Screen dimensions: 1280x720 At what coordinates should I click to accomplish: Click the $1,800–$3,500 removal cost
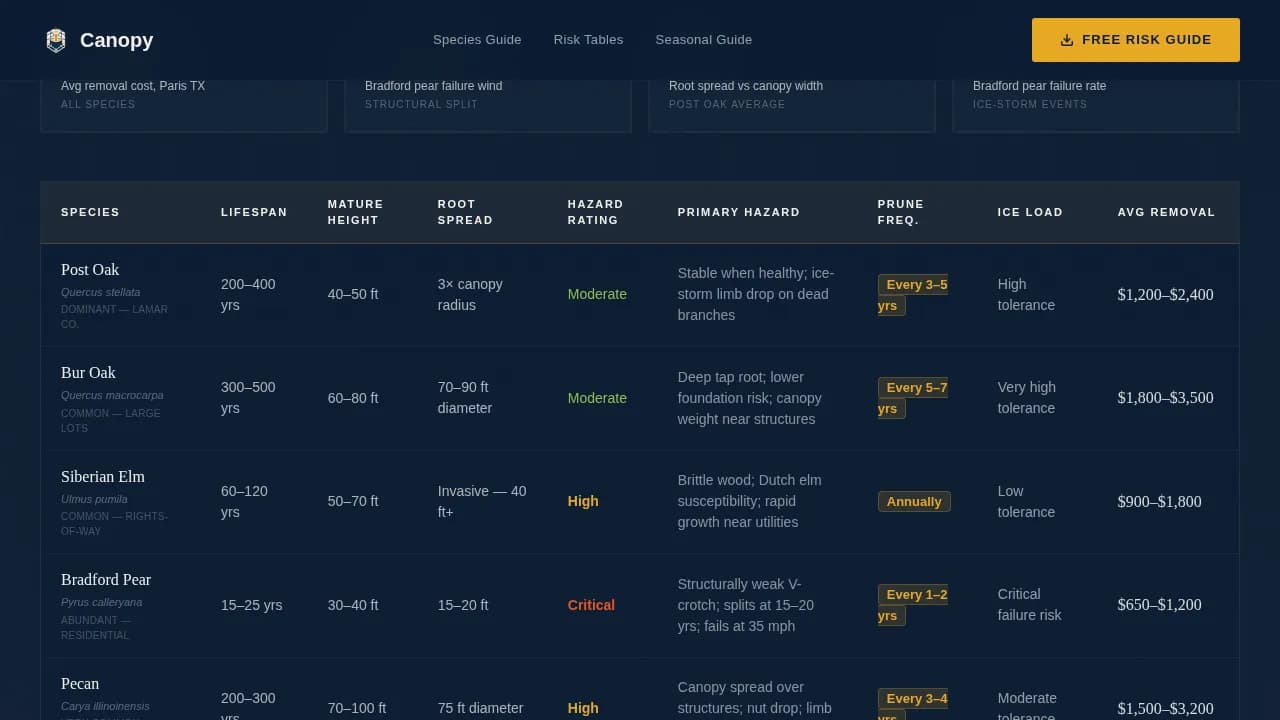point(1166,398)
